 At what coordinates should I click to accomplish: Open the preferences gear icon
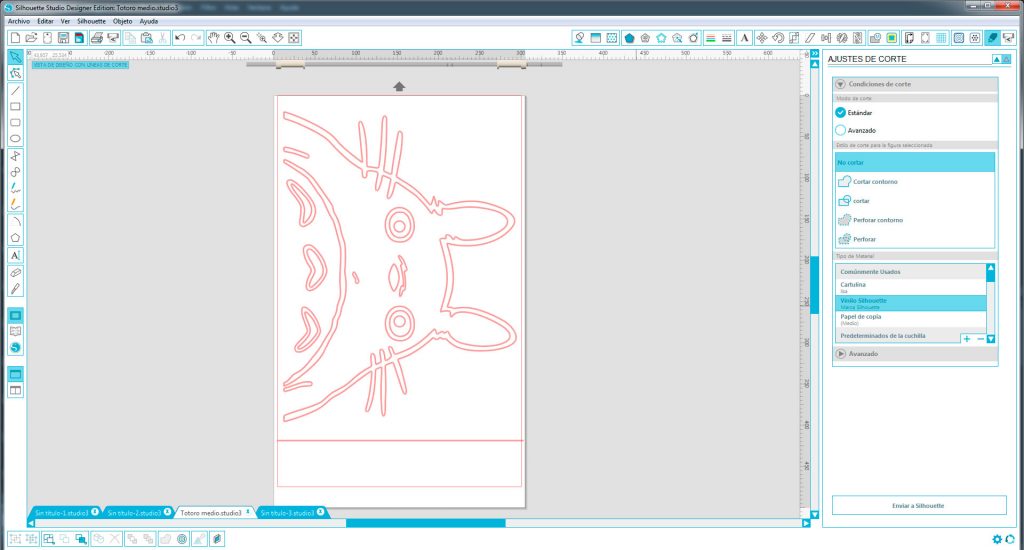[997, 539]
